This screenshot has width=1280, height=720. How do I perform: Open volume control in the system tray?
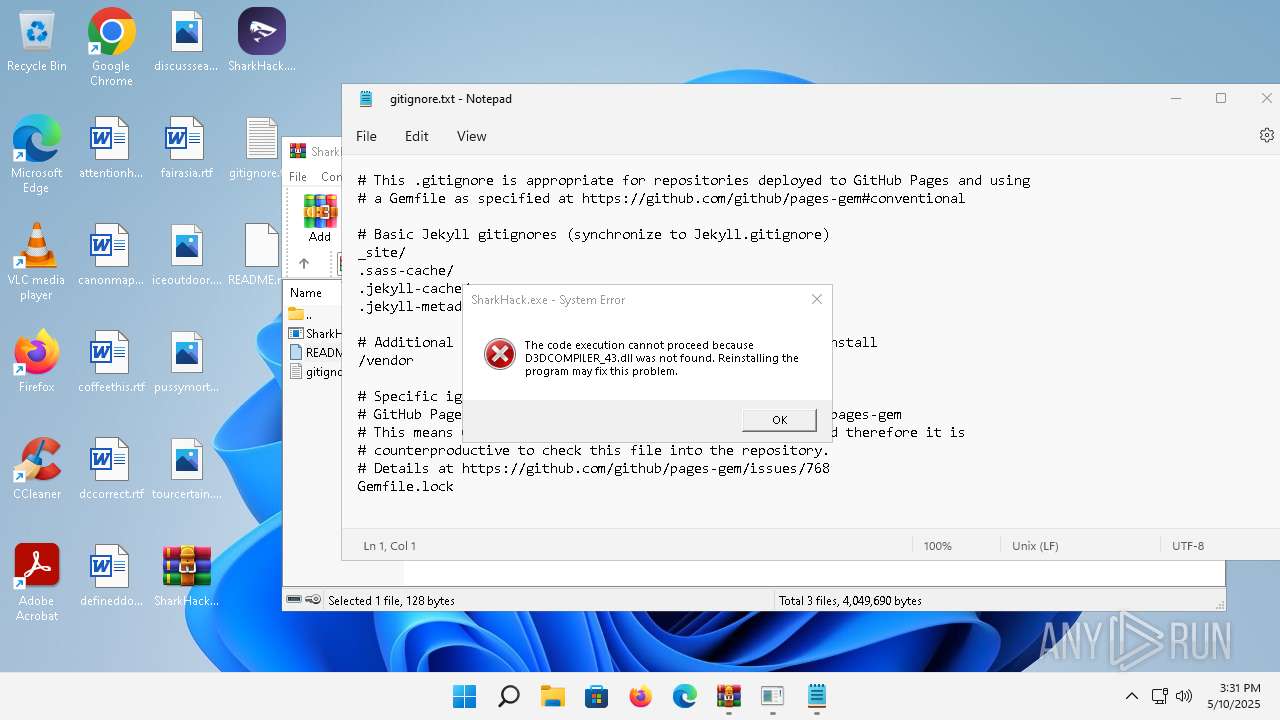(1184, 696)
